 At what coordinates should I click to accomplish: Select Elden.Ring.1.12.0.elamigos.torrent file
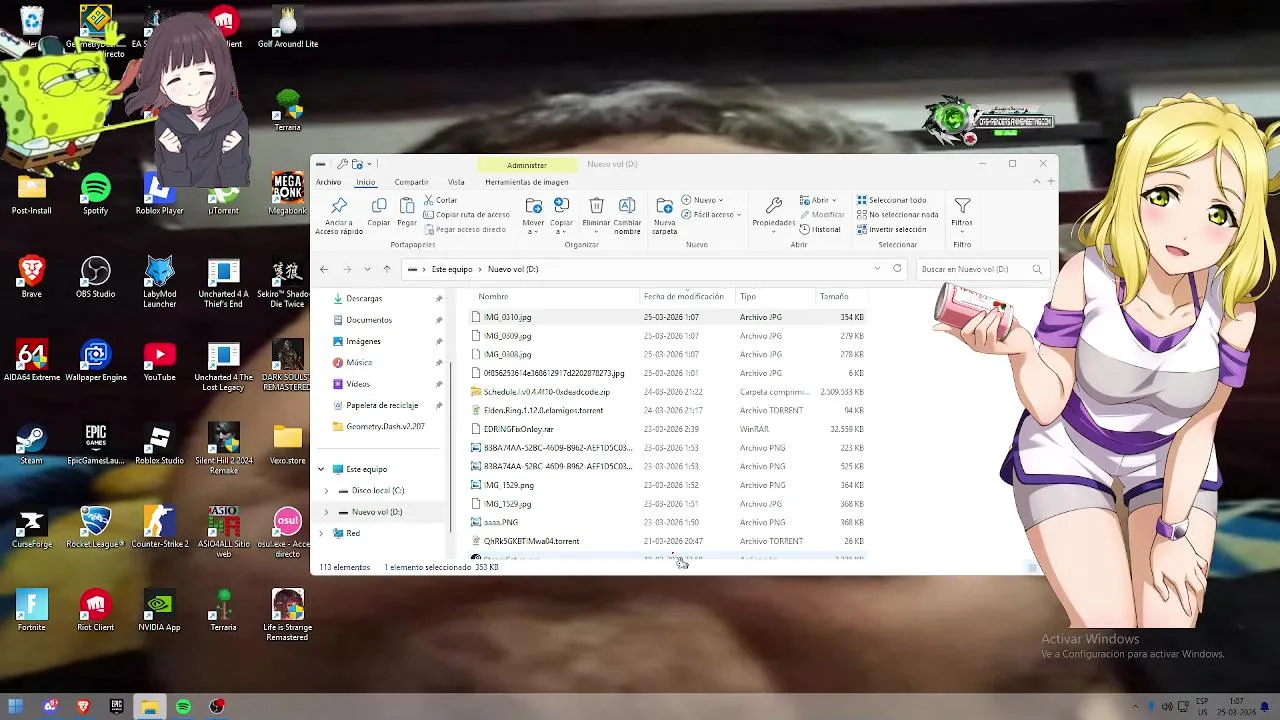coord(543,411)
